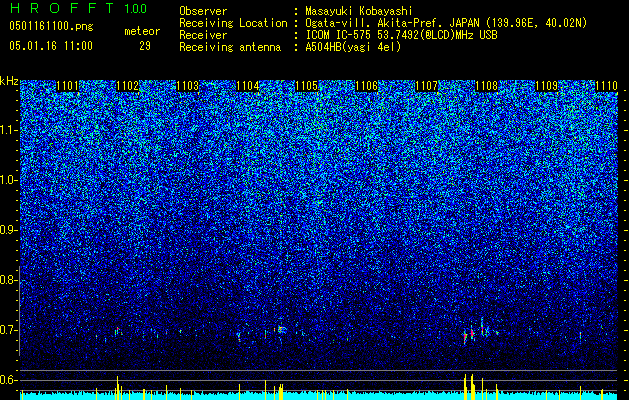
Task: Click time marker 1103
Action: point(187,86)
